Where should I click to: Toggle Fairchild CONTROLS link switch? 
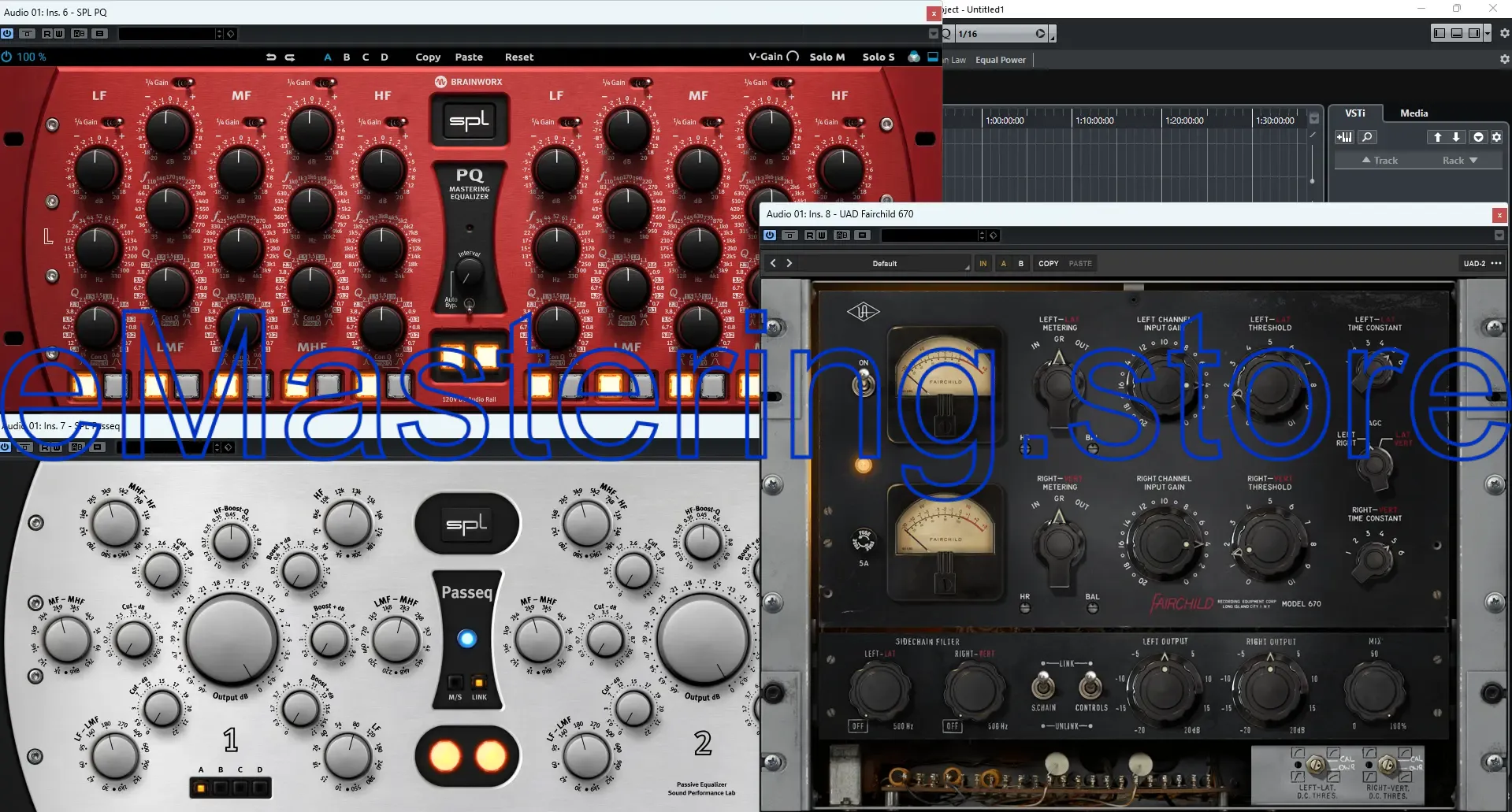(x=1090, y=686)
